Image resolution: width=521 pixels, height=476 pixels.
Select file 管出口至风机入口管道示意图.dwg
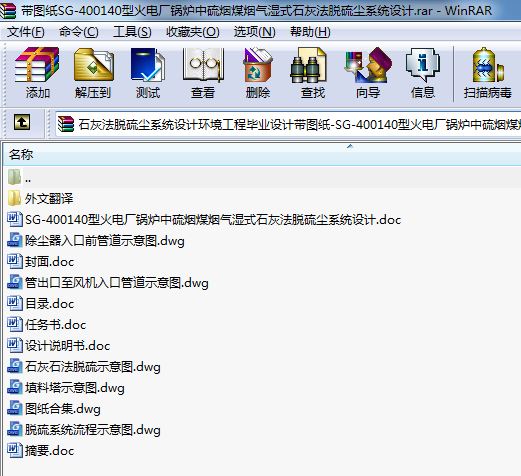point(117,283)
